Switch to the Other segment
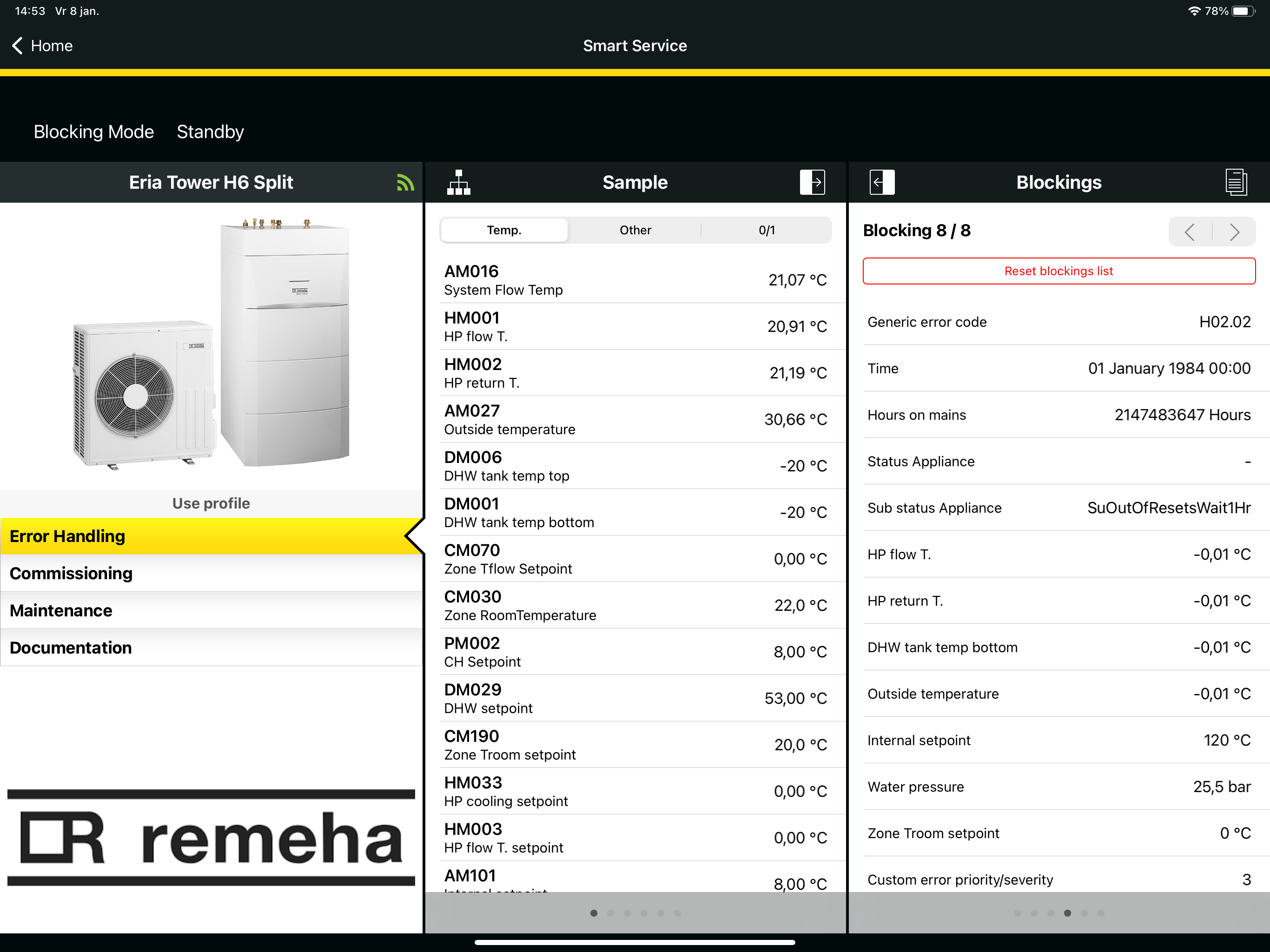Image resolution: width=1270 pixels, height=952 pixels. (x=635, y=230)
